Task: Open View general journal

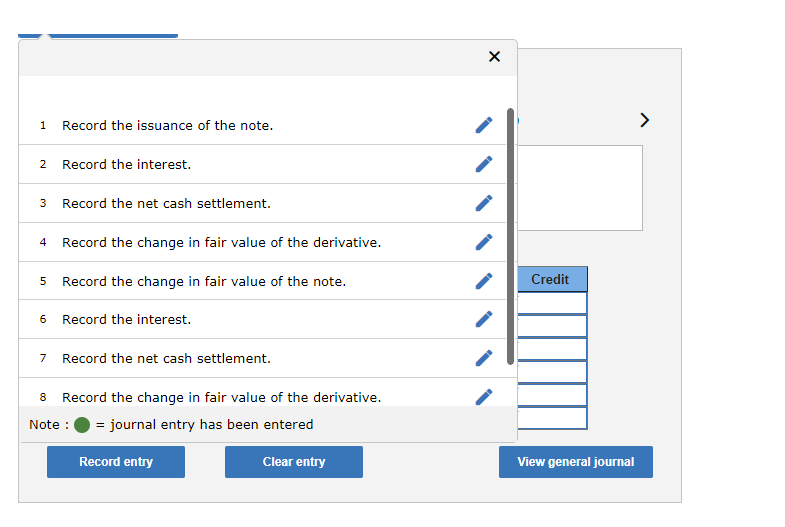Action: pyautogui.click(x=575, y=462)
